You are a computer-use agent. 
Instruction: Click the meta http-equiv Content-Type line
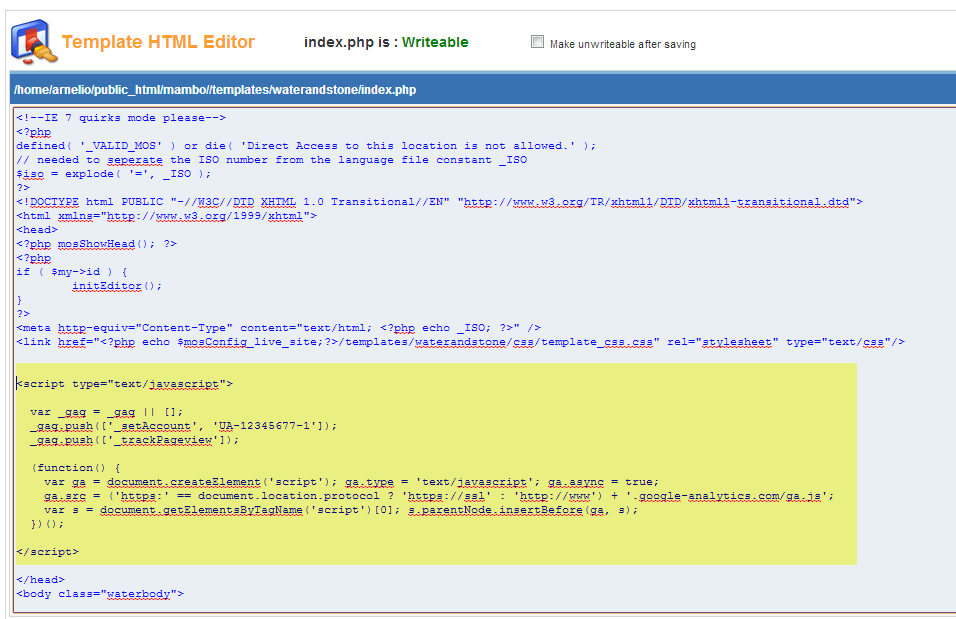(x=278, y=328)
